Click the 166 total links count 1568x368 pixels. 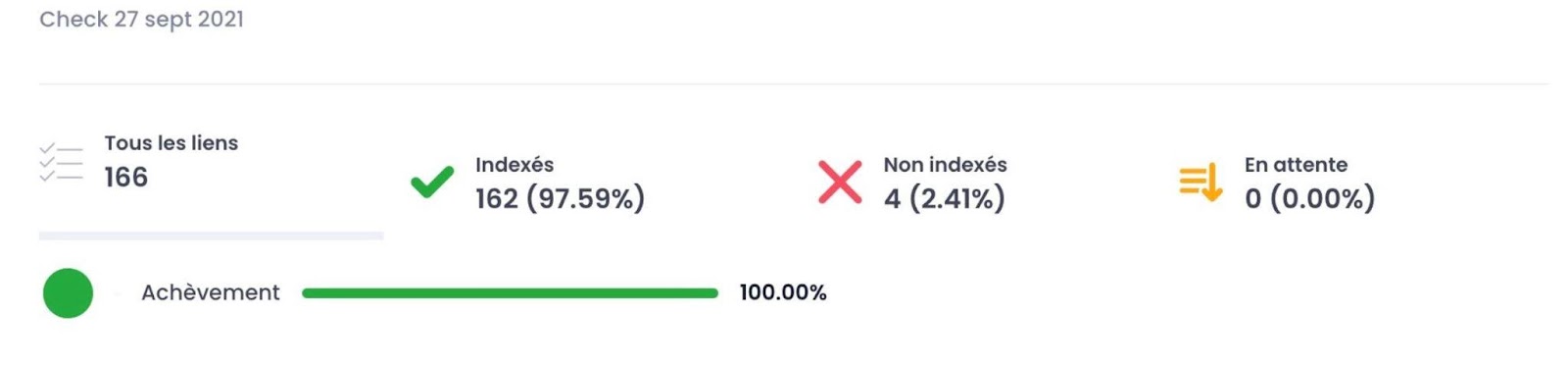pos(126,177)
